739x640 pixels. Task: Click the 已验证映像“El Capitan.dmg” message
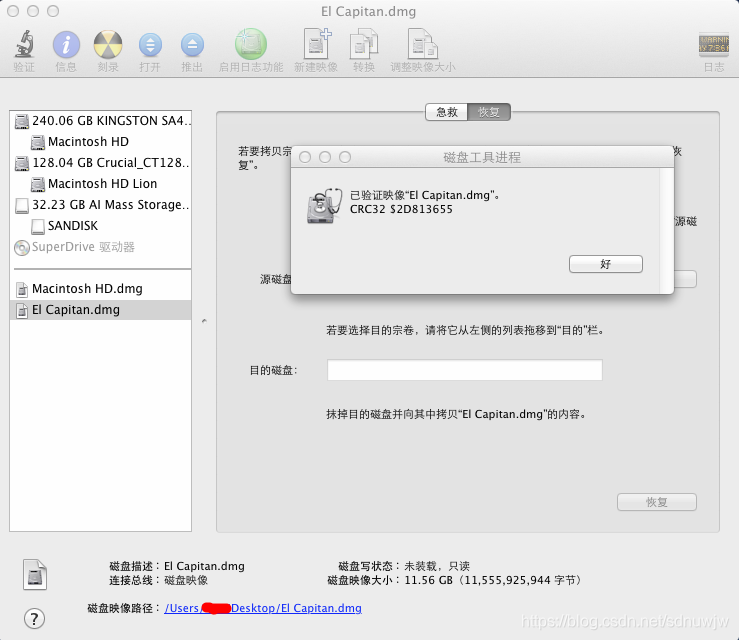(x=425, y=195)
